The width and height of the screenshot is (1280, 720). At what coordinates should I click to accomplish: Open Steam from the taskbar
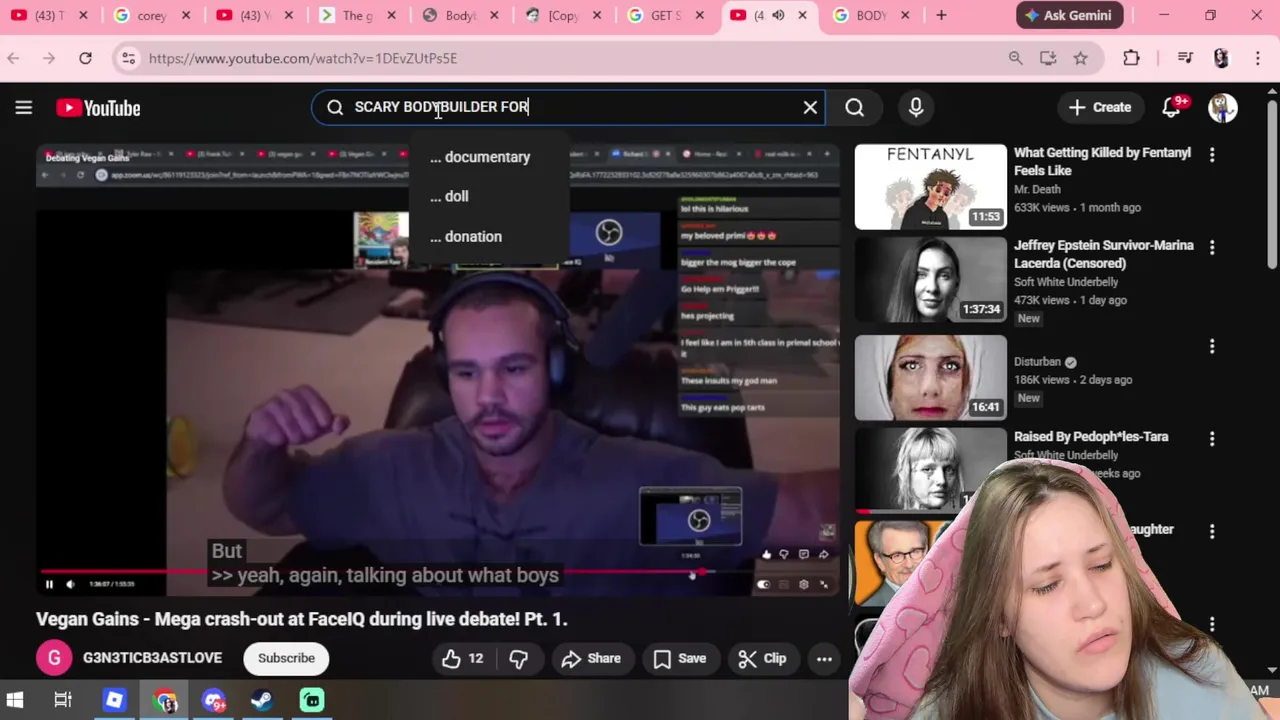263,700
